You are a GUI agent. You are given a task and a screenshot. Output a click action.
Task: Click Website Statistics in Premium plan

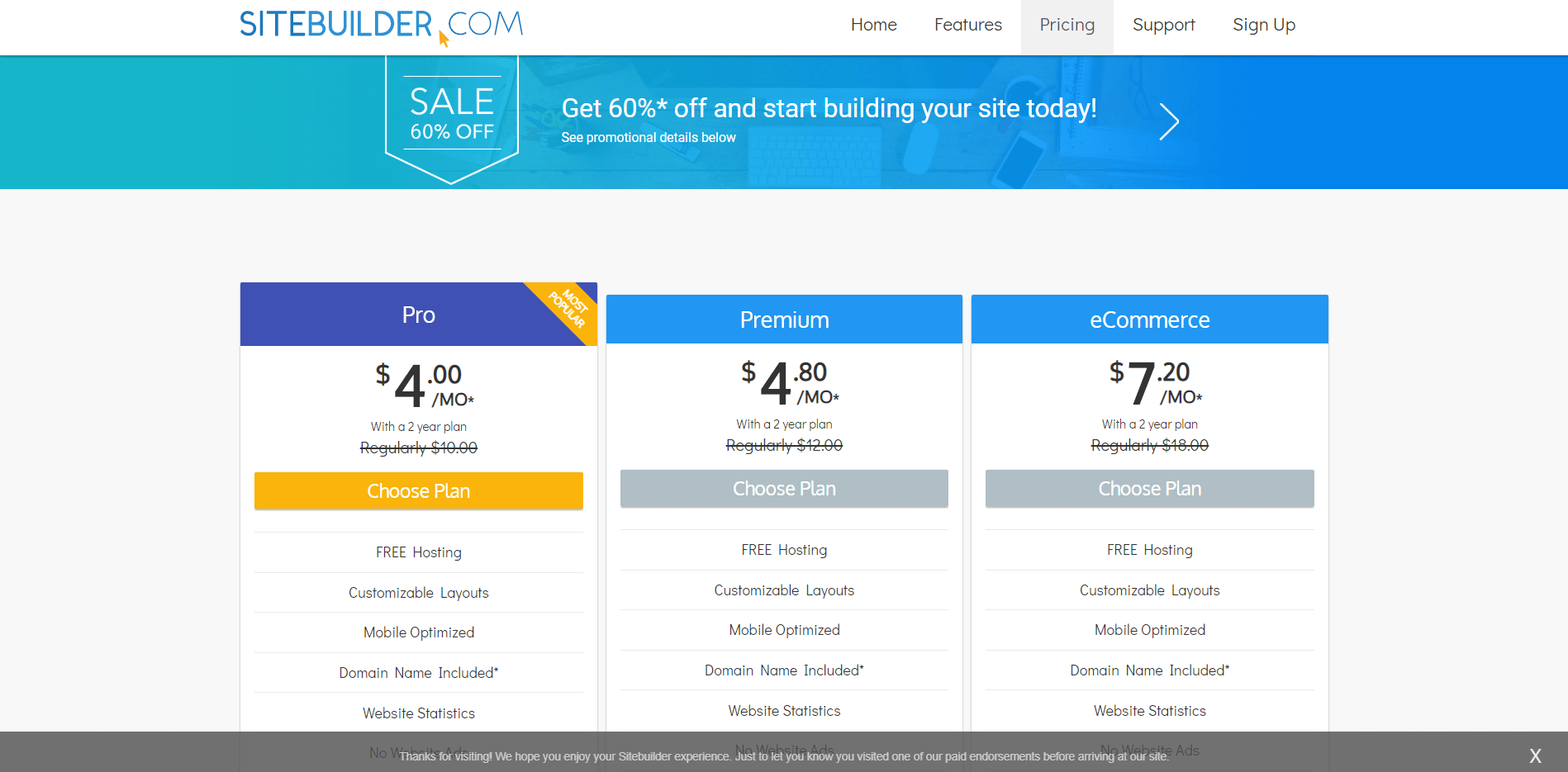click(784, 711)
